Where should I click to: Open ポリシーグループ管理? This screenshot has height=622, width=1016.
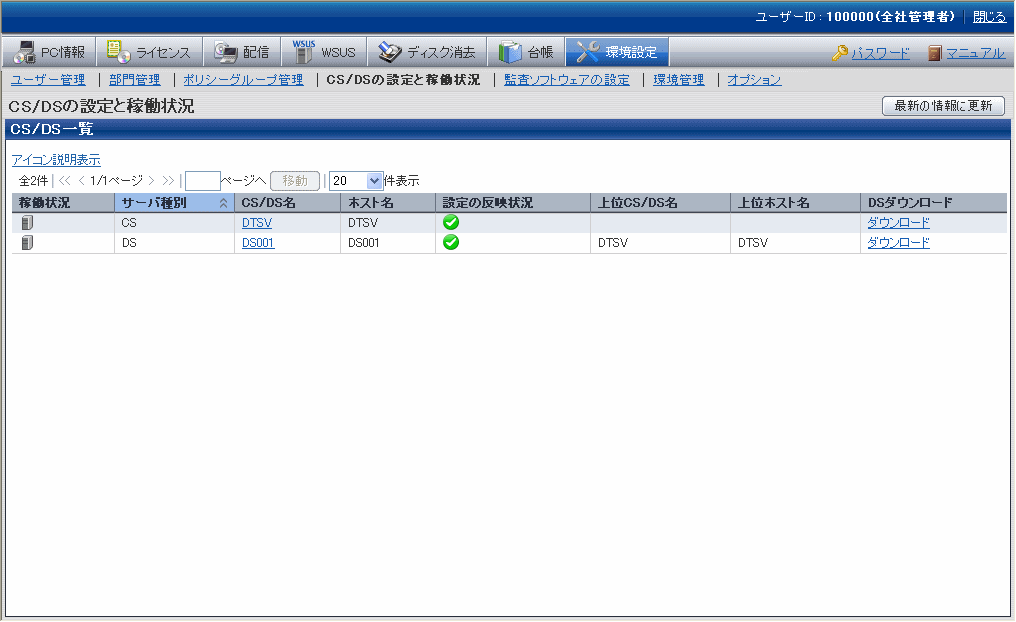(x=243, y=80)
